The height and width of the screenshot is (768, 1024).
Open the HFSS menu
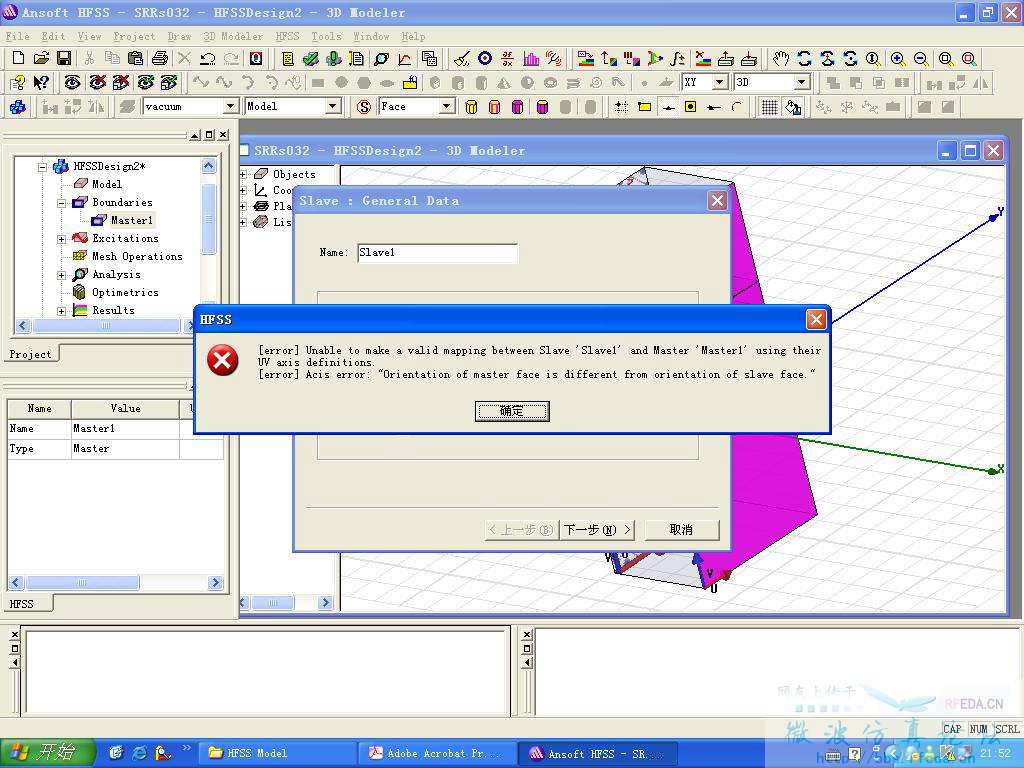287,37
